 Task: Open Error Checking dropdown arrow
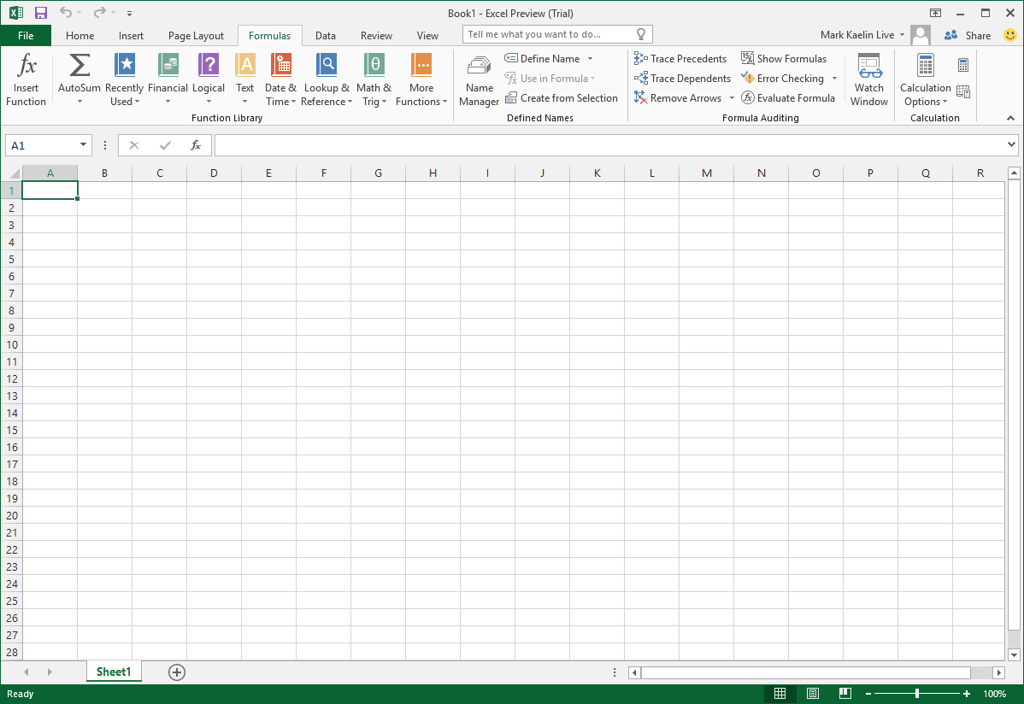[x=834, y=78]
